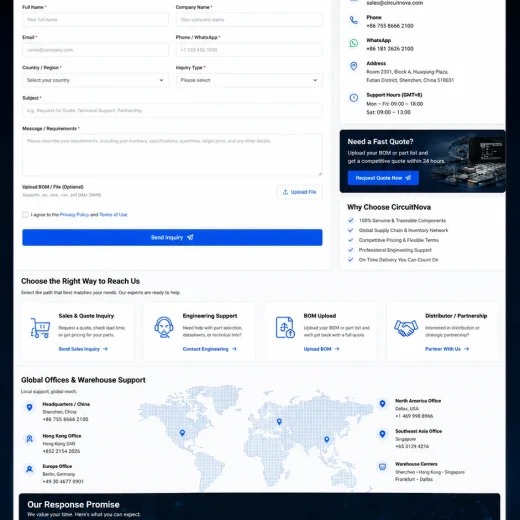
Task: Click the BOM Upload document icon
Action: [x=285, y=327]
